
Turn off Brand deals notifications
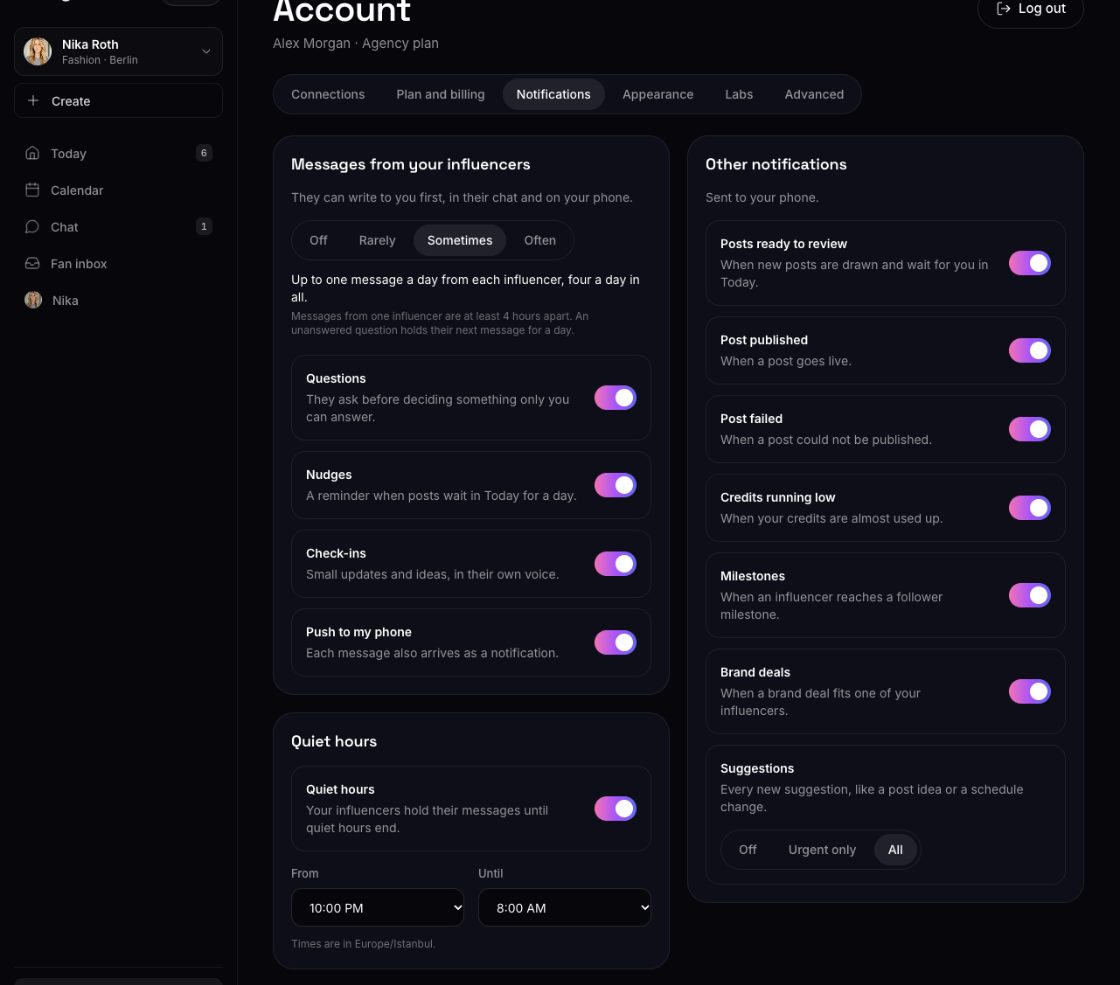1029,691
